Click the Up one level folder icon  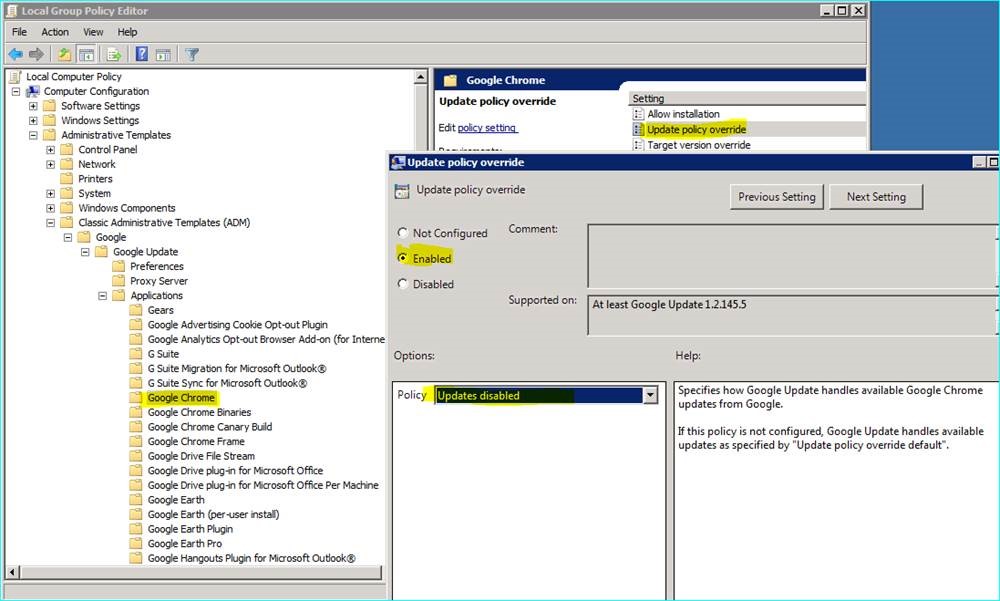(64, 55)
